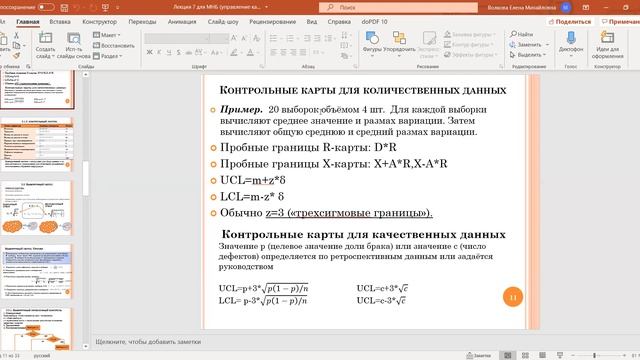Open the user account avatar
The height and width of the screenshot is (360, 640).
point(566,7)
